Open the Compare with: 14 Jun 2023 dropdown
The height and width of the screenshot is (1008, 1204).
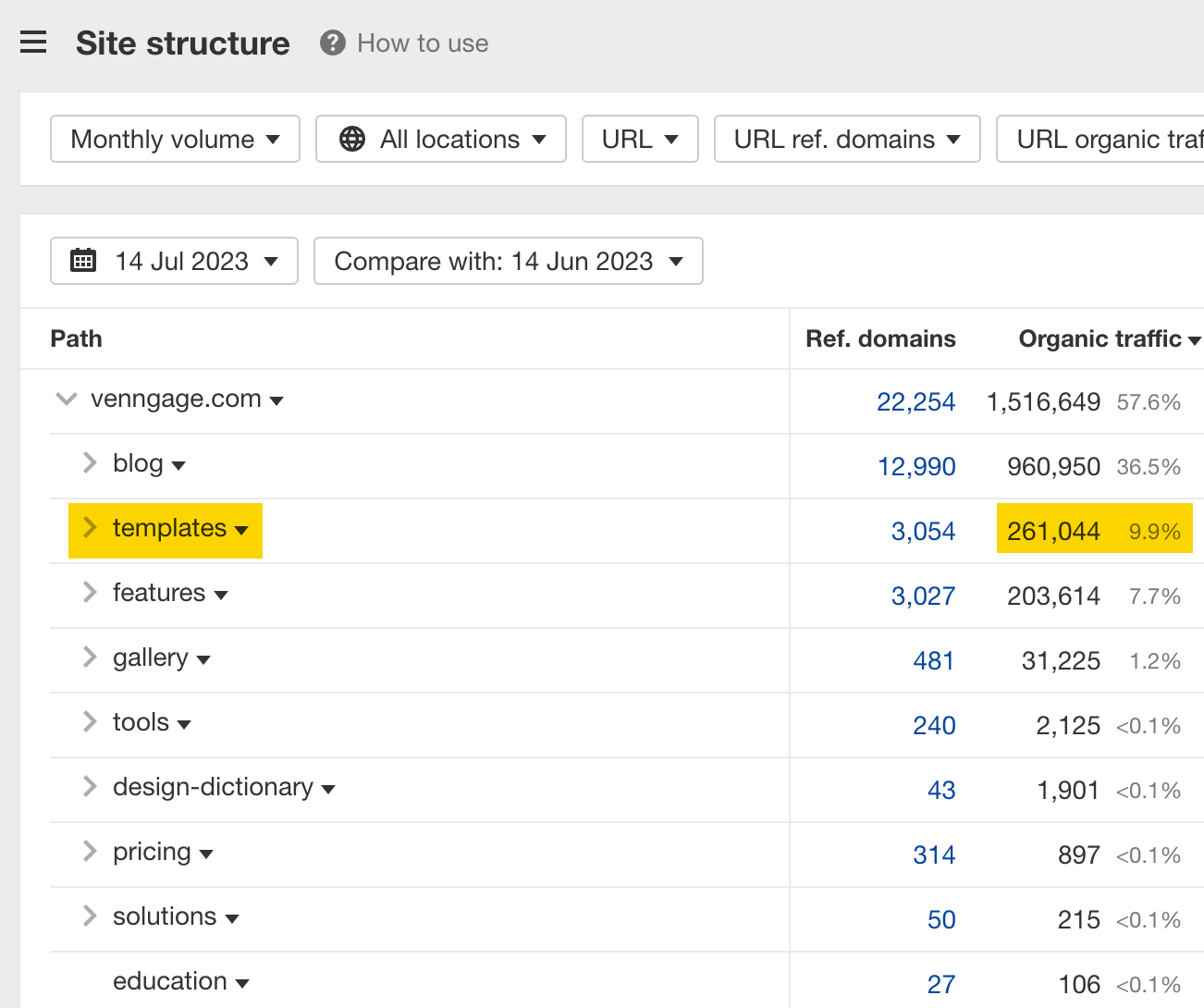click(508, 261)
